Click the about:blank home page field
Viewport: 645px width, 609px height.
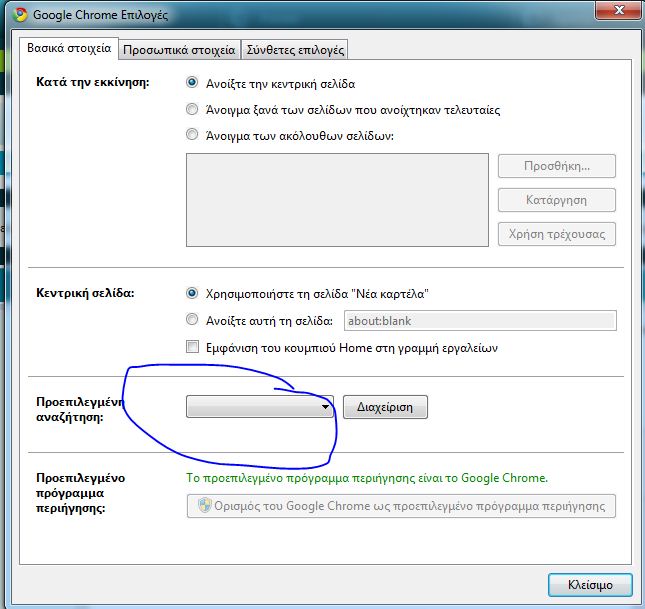point(480,321)
